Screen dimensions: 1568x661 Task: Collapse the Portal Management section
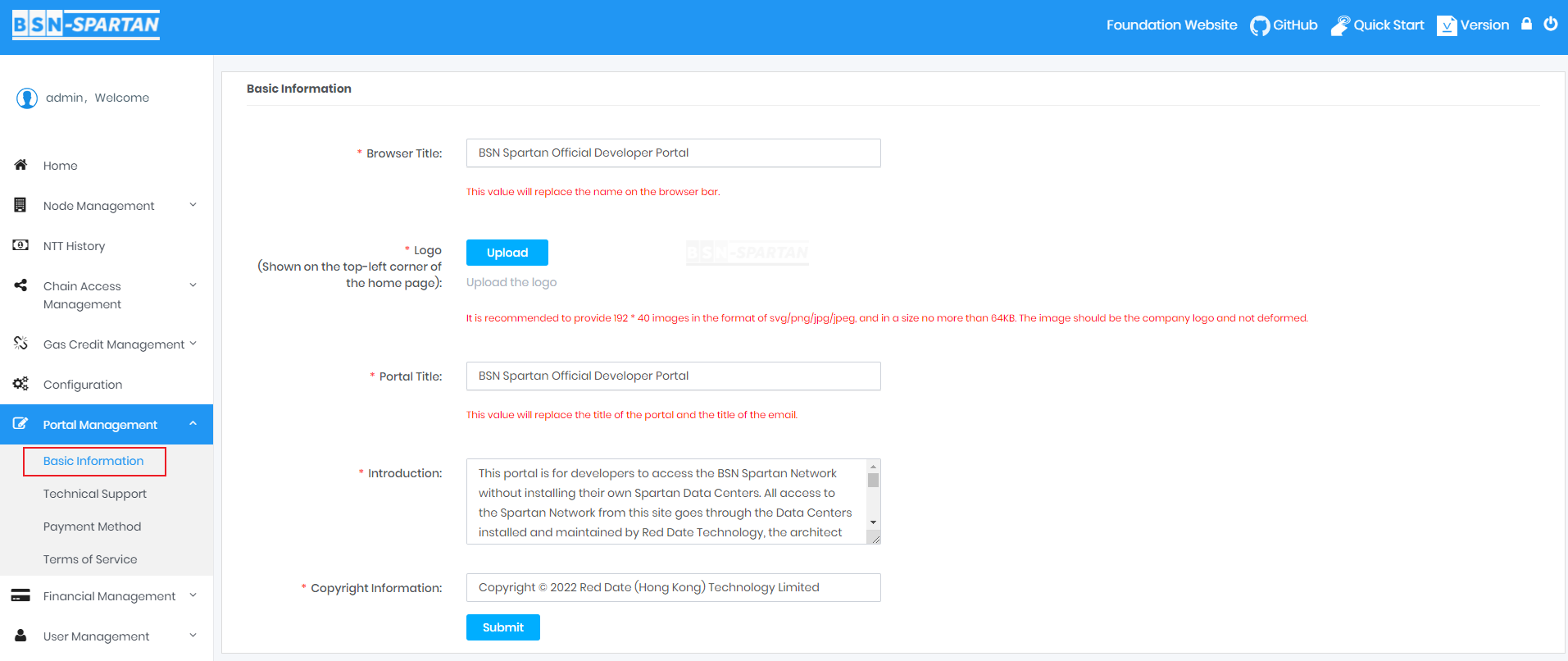click(x=193, y=424)
